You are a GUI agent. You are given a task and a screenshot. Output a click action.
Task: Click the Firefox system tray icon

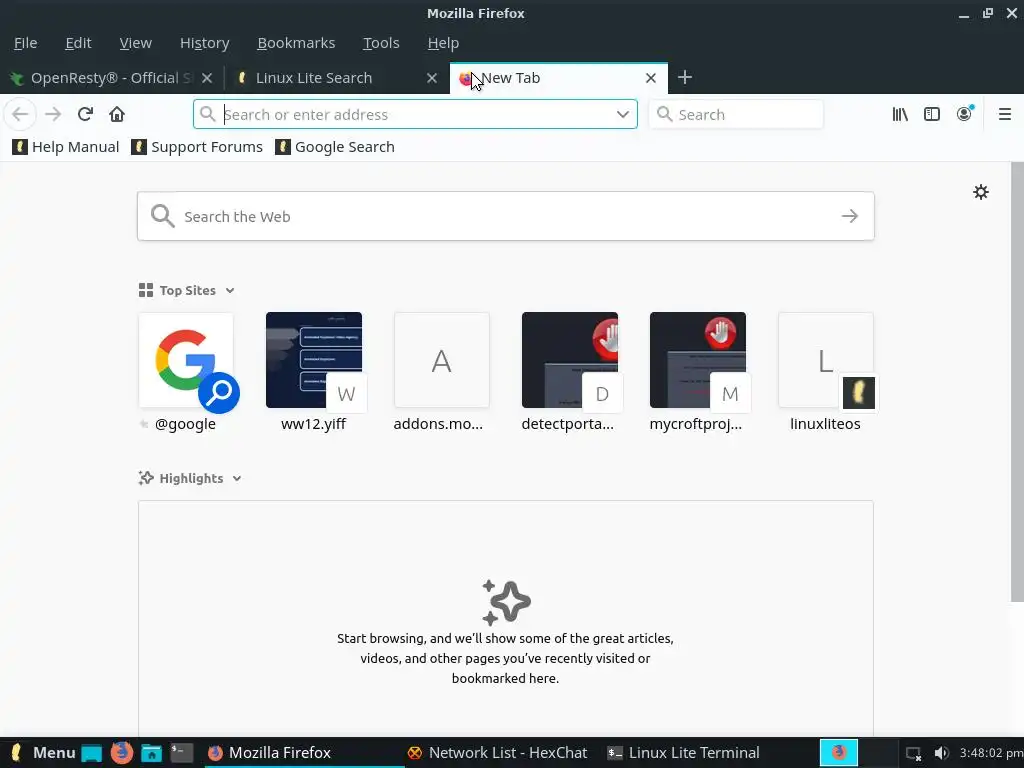(839, 753)
